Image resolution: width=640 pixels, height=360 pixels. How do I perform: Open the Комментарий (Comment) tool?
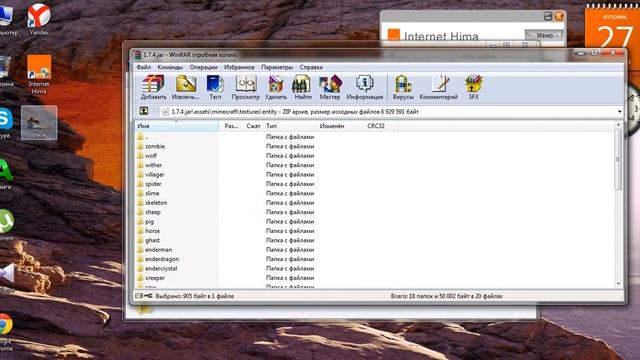439,87
